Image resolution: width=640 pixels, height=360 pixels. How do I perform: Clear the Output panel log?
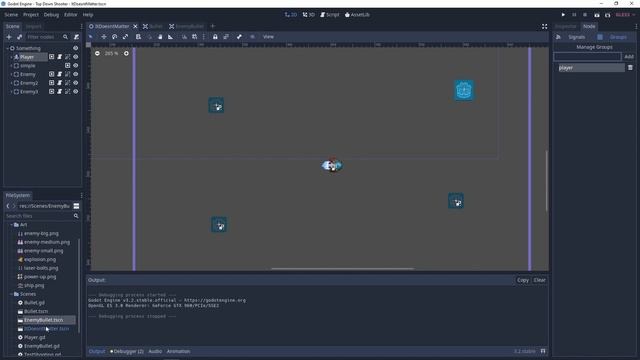coord(539,280)
